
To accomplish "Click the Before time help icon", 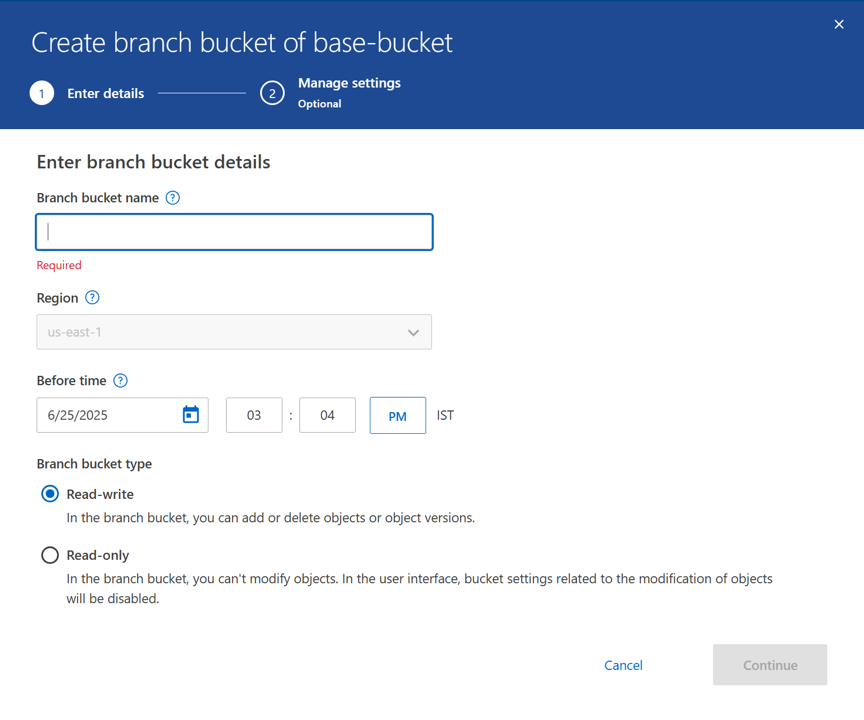I will tap(121, 381).
